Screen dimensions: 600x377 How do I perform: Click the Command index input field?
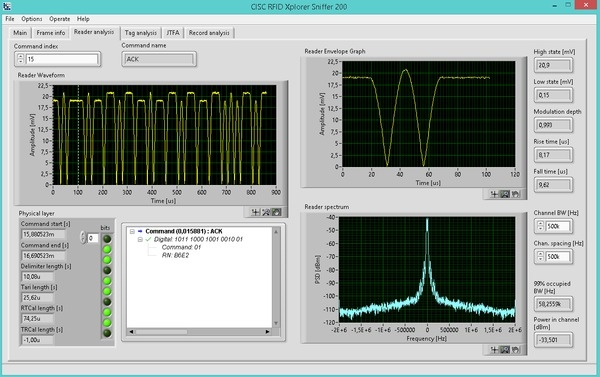[62, 59]
